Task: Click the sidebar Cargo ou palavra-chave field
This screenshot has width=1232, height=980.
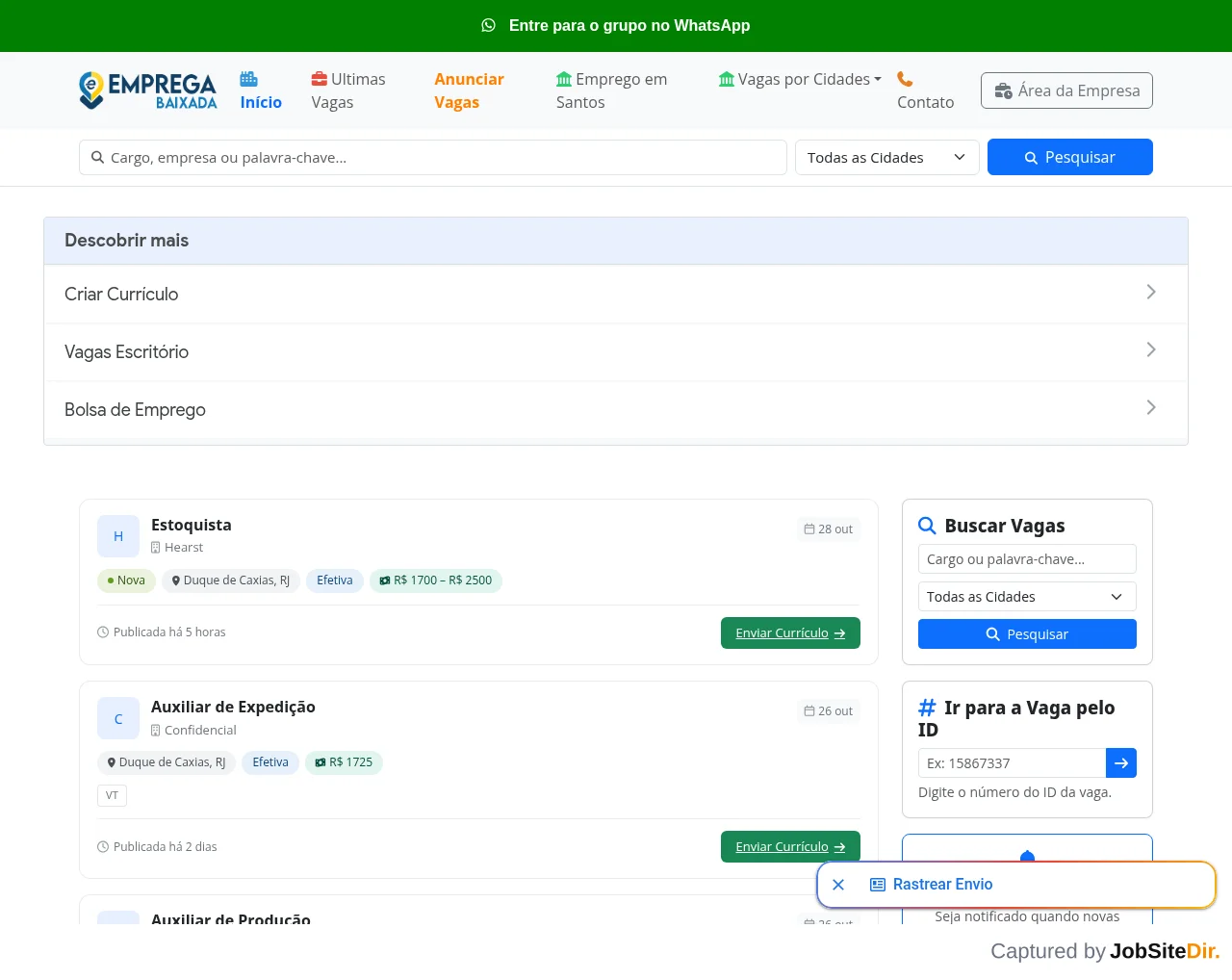Action: [1027, 559]
